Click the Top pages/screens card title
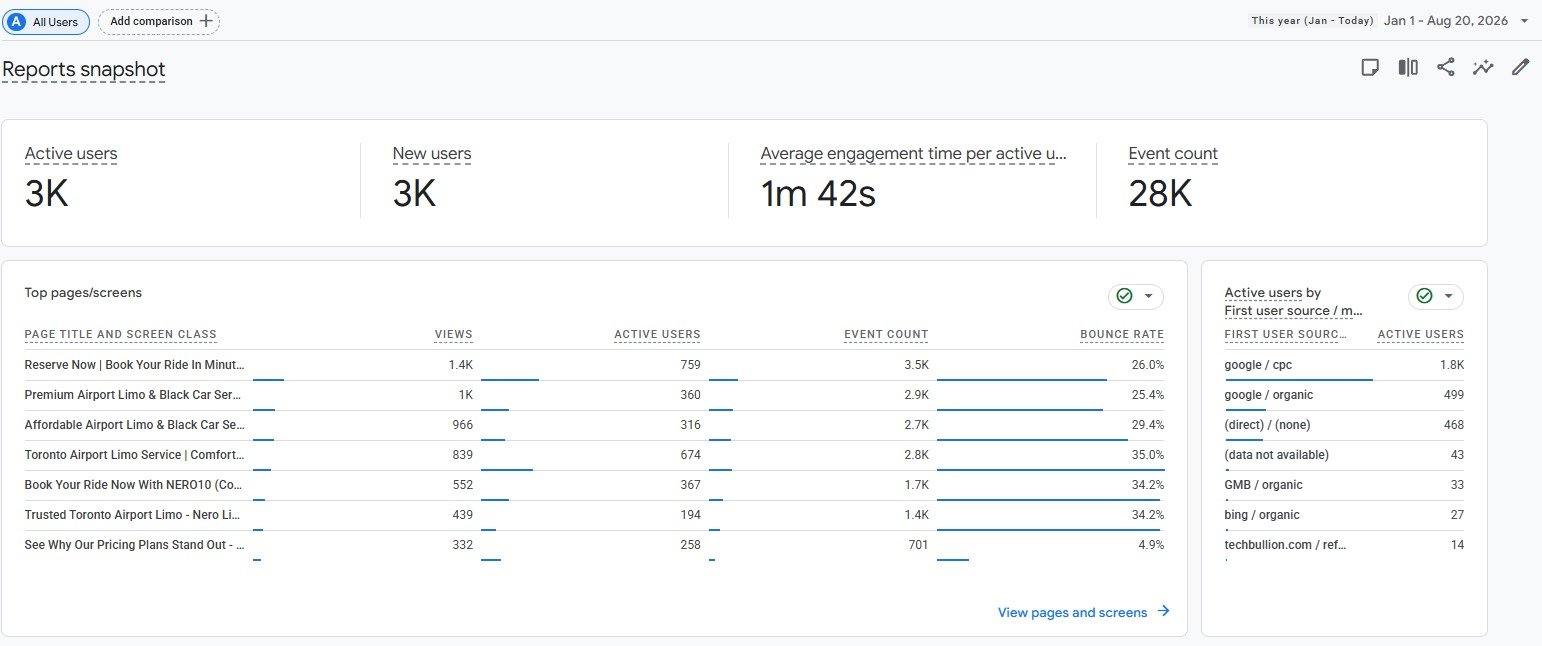This screenshot has width=1542, height=646. (x=83, y=293)
